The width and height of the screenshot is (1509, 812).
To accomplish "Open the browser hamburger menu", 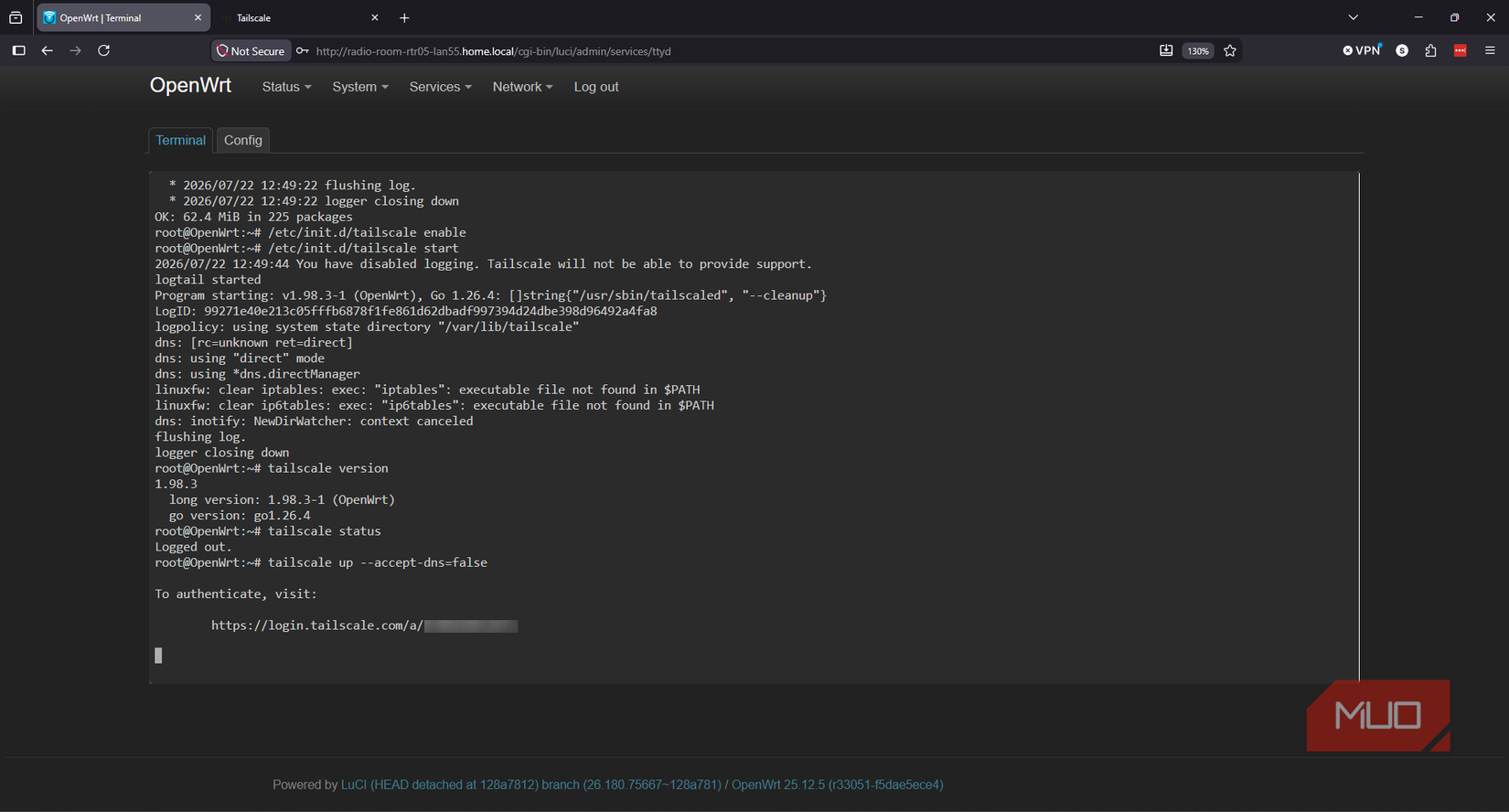I will [x=1490, y=50].
